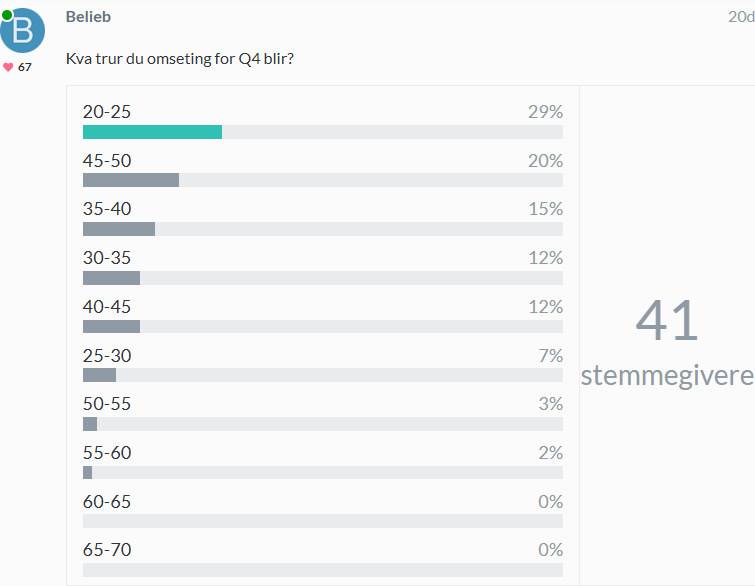Image resolution: width=755 pixels, height=586 pixels.
Task: Click the 20d post timestamp
Action: [741, 17]
